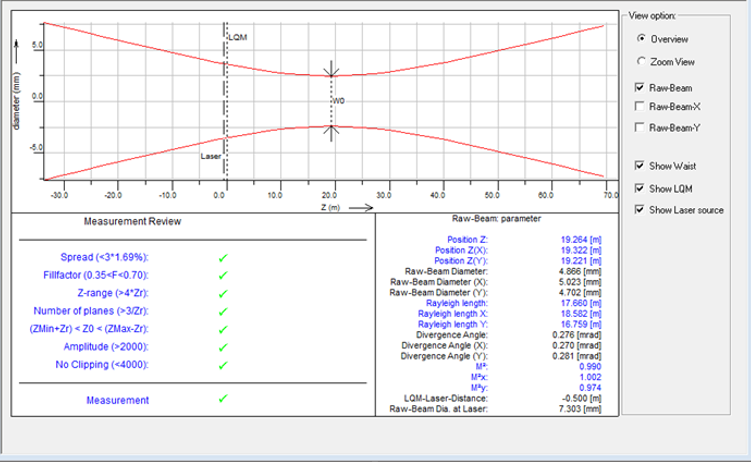751x462 pixels.
Task: Click the M²y value 0.974
Action: pyautogui.click(x=590, y=387)
